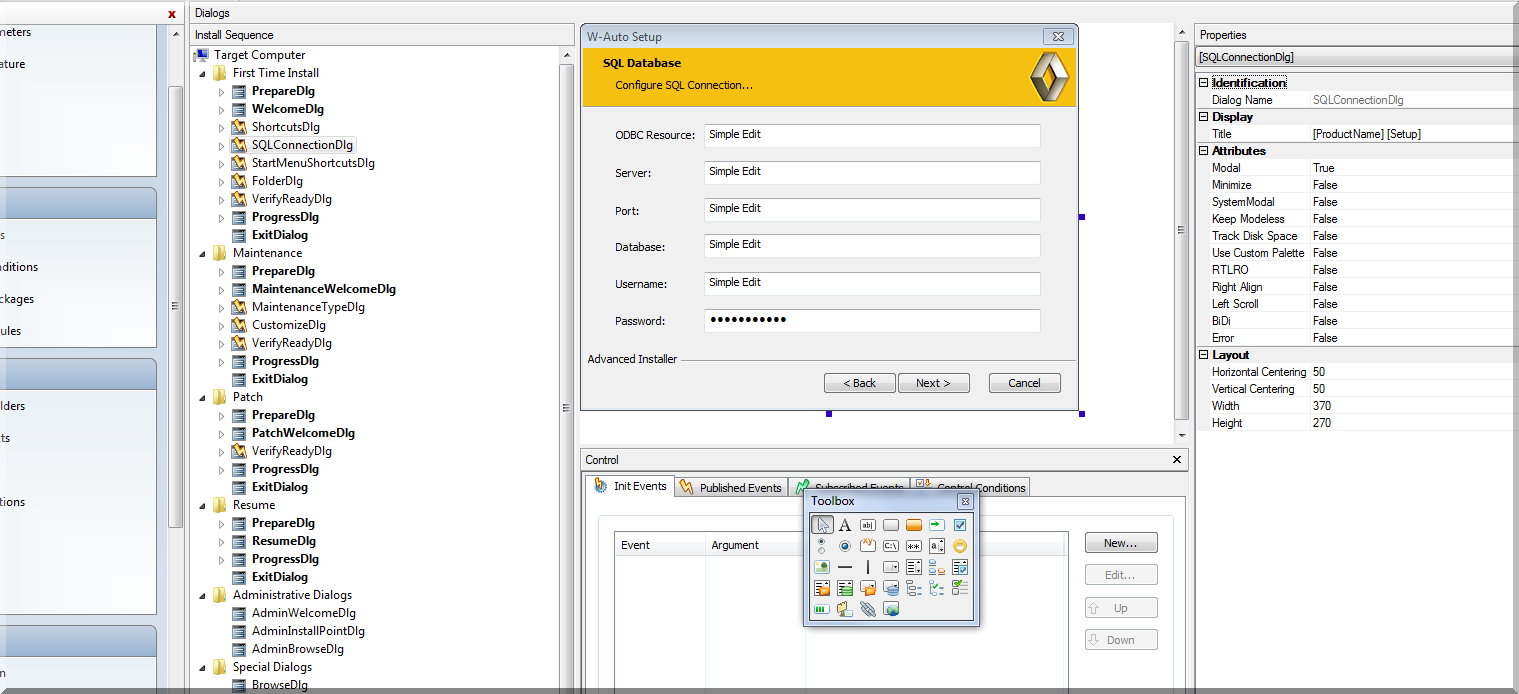Select the Picture control in the Toolbox
1519x694 pixels.
(822, 566)
